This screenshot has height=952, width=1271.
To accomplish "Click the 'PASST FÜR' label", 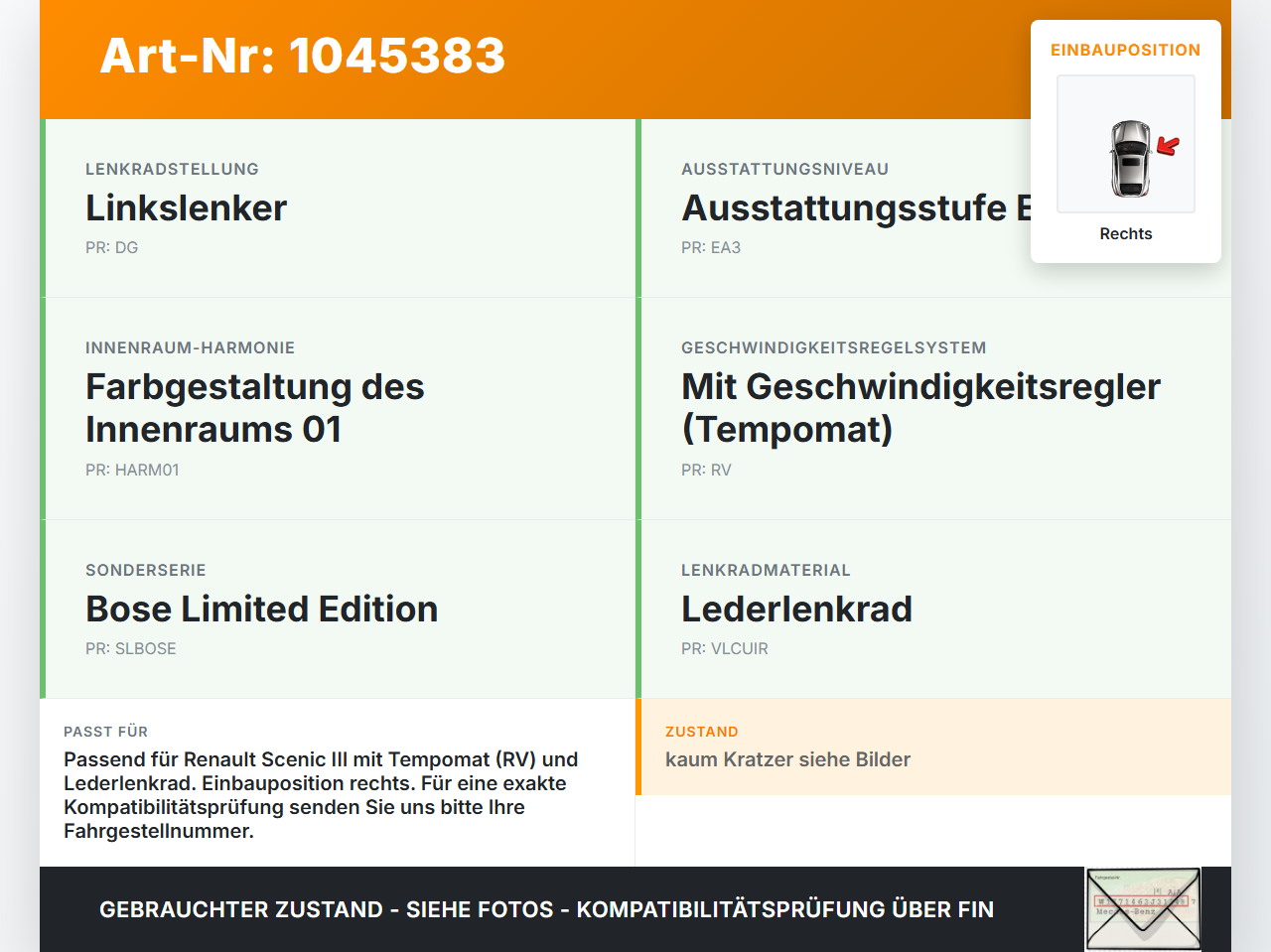I will (105, 732).
